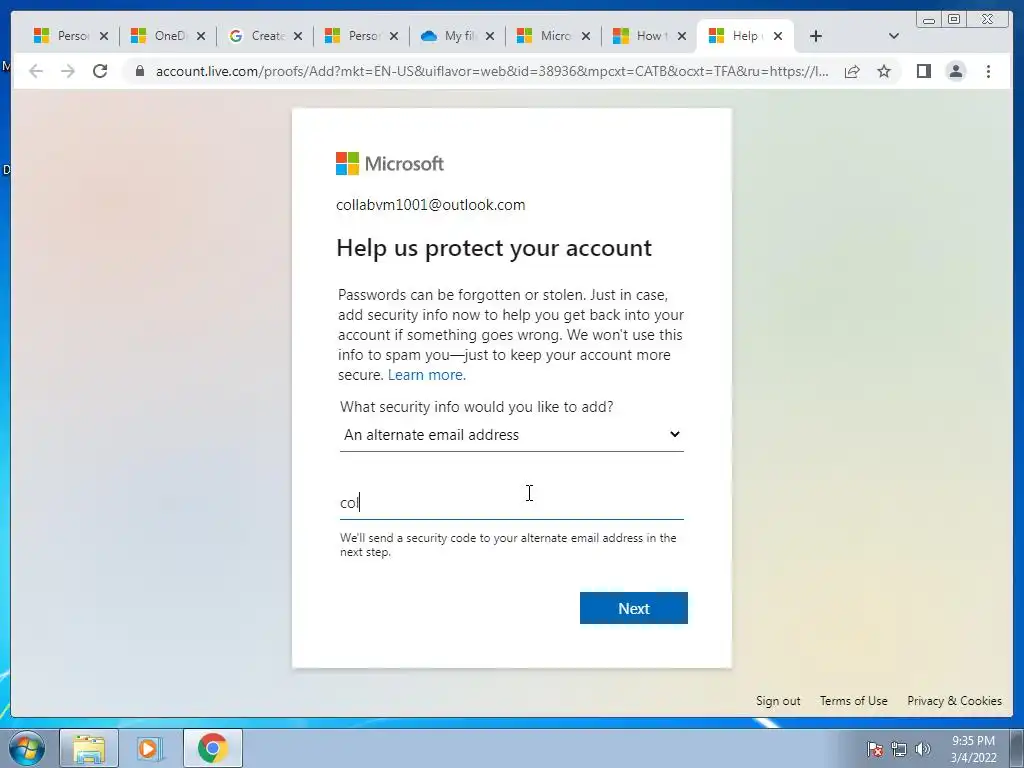This screenshot has width=1024, height=768.
Task: Close the 'Micro' tab
Action: [586, 36]
